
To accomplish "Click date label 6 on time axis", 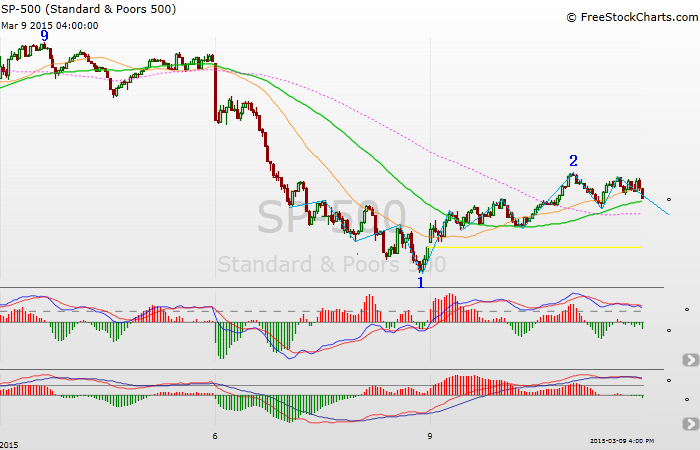I will [215, 437].
